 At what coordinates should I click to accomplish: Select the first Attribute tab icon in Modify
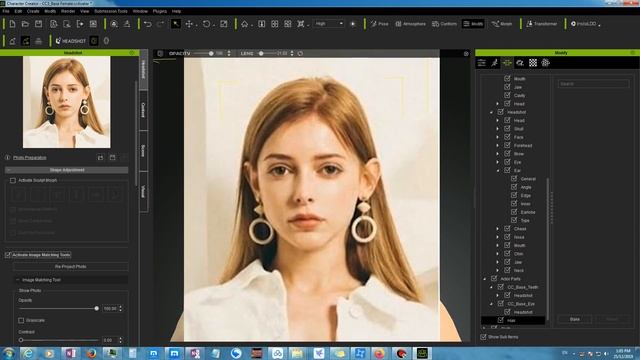click(x=482, y=63)
